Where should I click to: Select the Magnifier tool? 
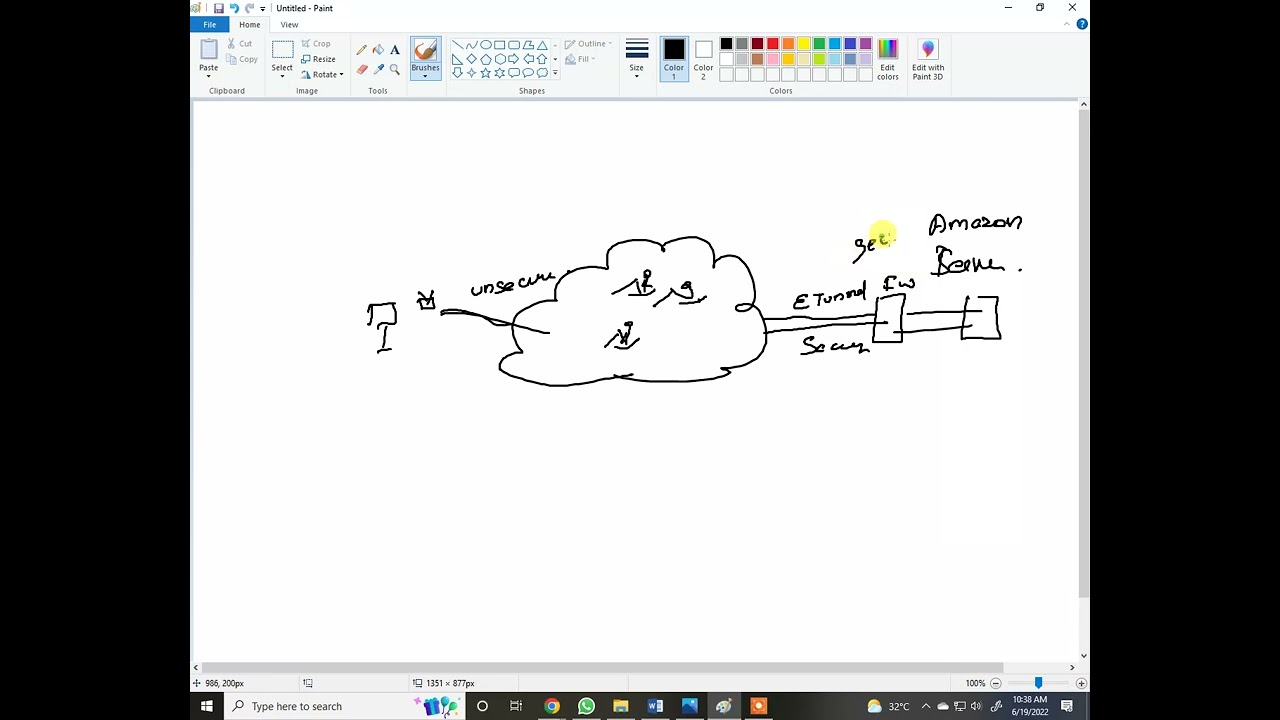[395, 69]
